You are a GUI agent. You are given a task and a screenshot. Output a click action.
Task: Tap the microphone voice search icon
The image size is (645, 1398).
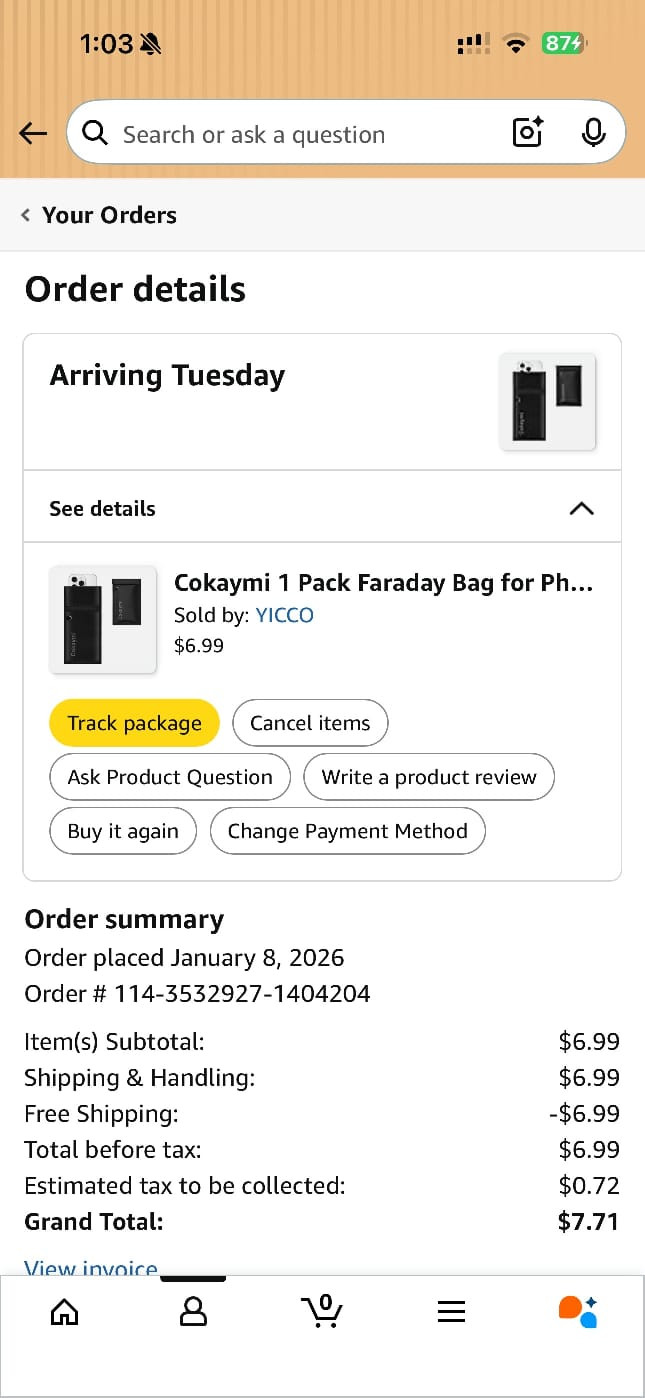click(x=593, y=132)
